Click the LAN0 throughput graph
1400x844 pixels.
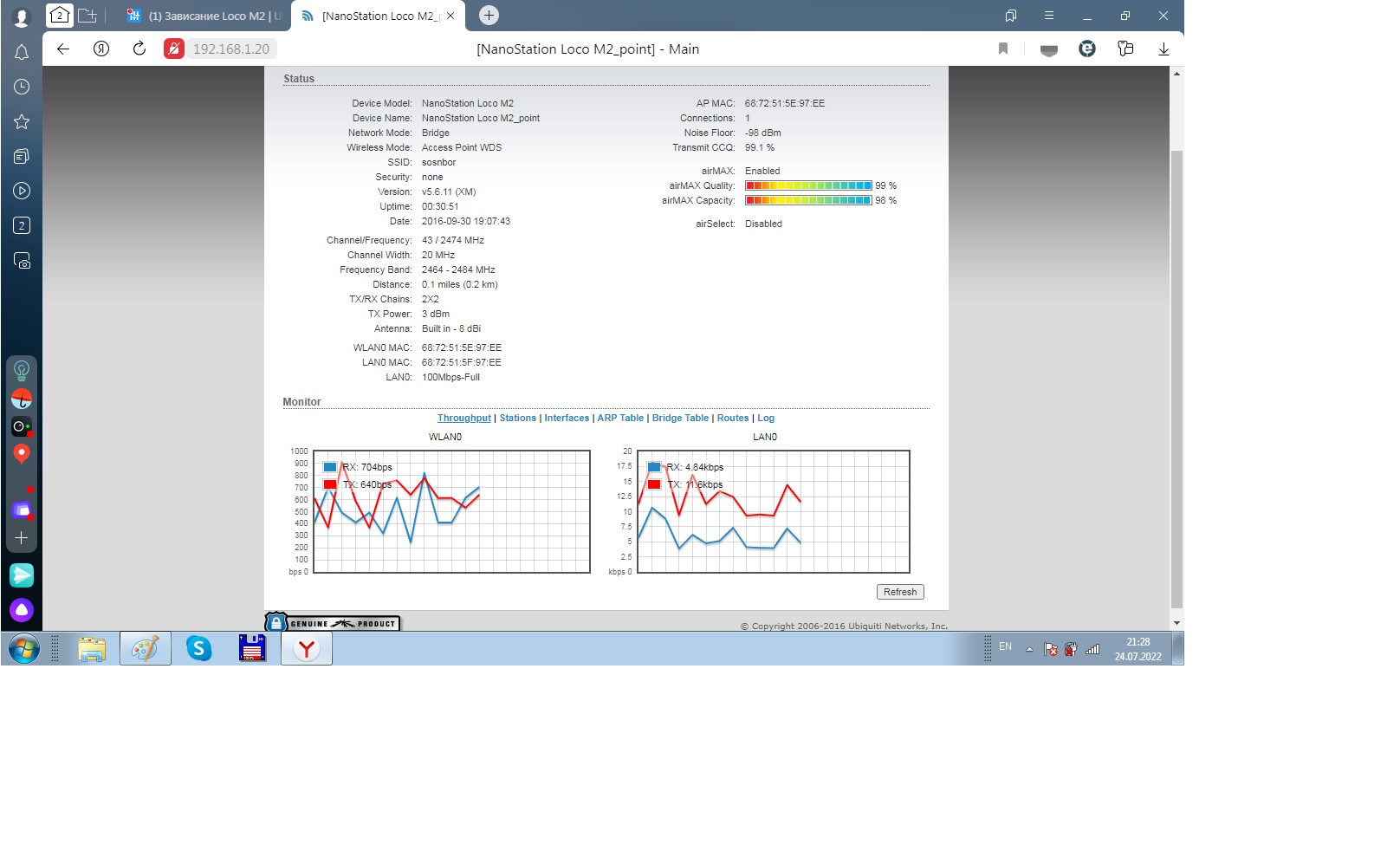(x=774, y=511)
